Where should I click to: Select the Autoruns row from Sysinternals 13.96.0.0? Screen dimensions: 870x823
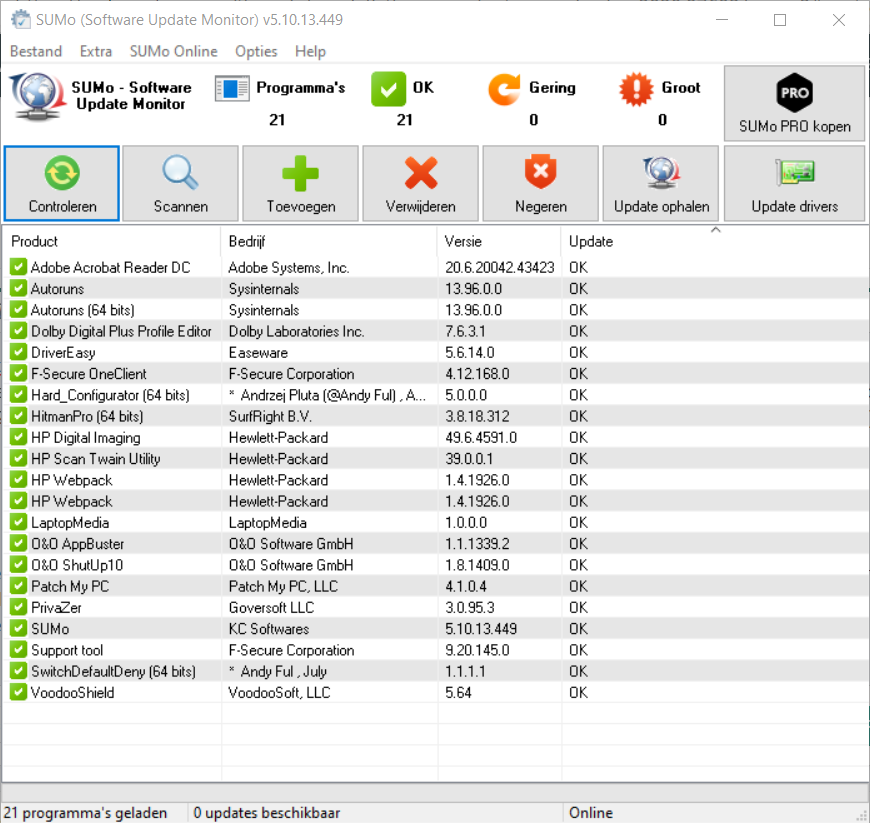pyautogui.click(x=435, y=289)
